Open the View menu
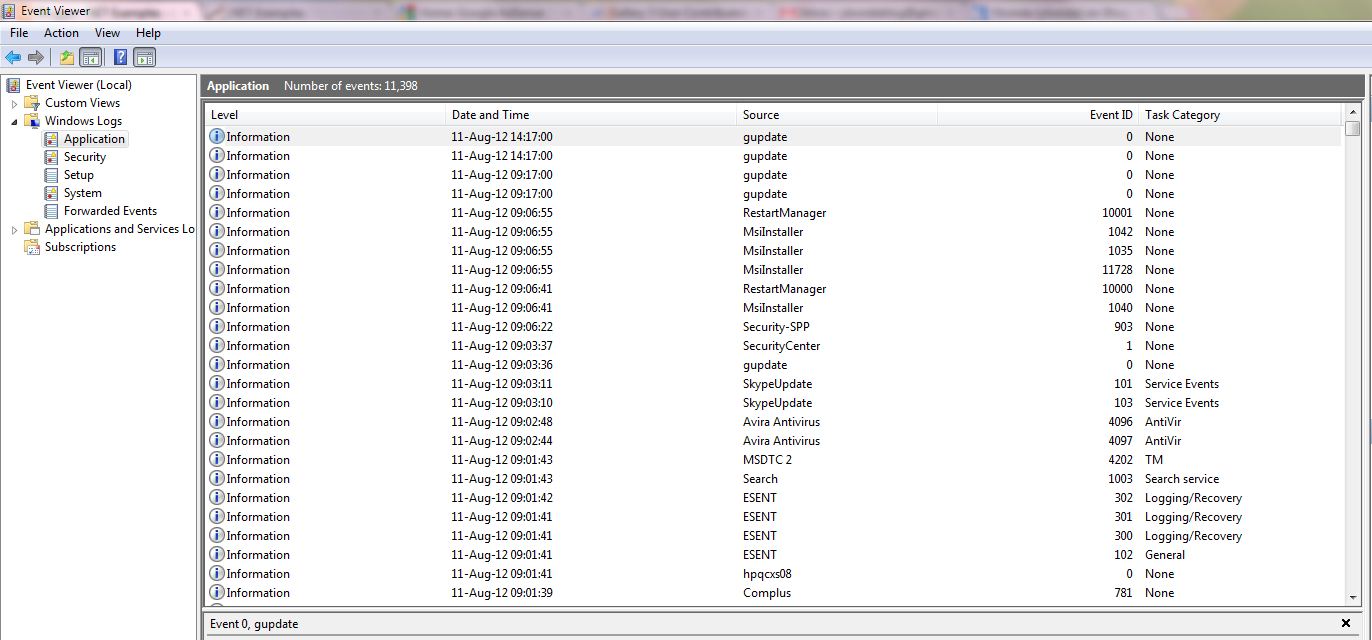1372x640 pixels. click(x=107, y=33)
